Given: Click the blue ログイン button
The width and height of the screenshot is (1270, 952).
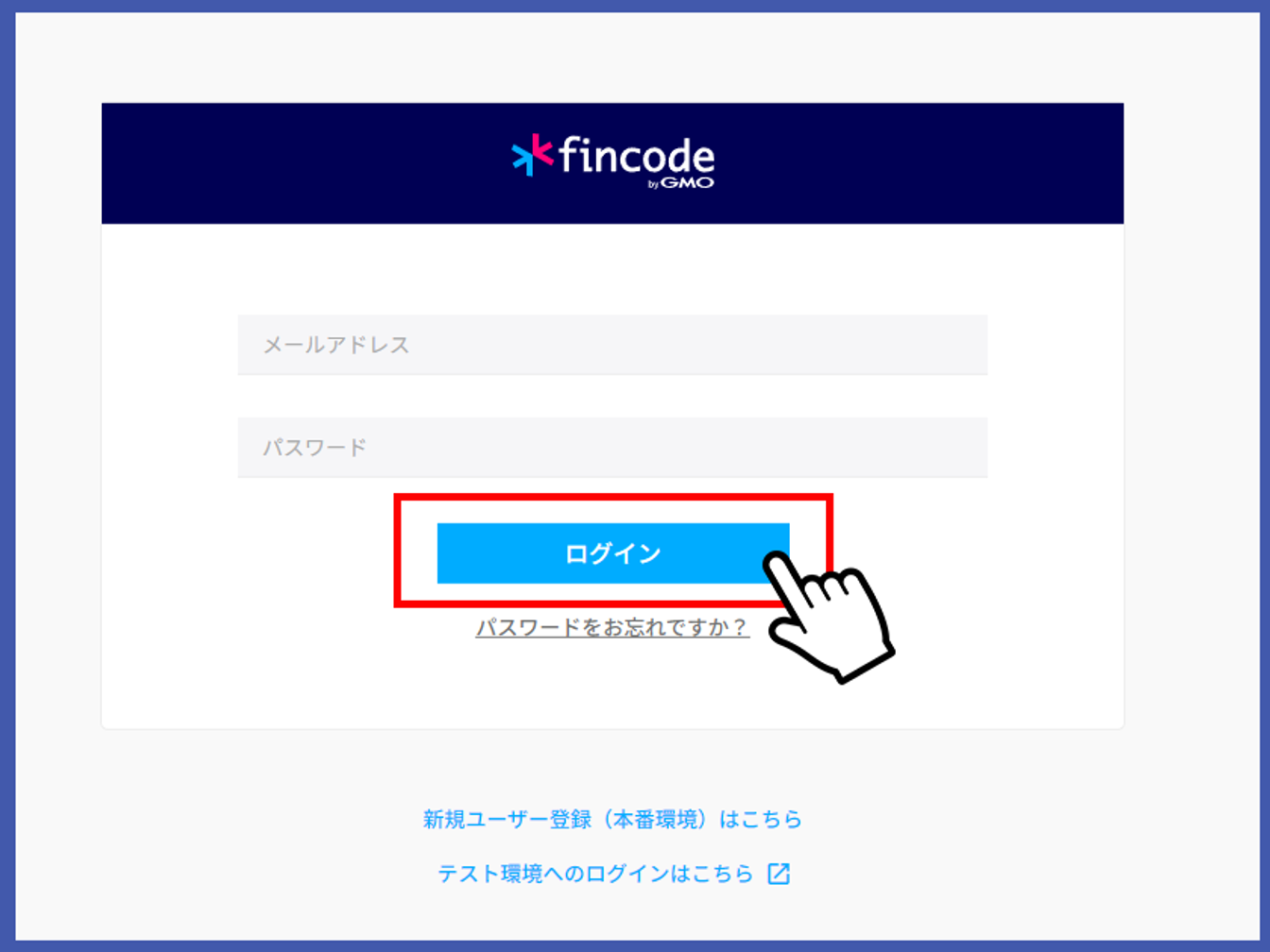Looking at the screenshot, I should pyautogui.click(x=612, y=553).
